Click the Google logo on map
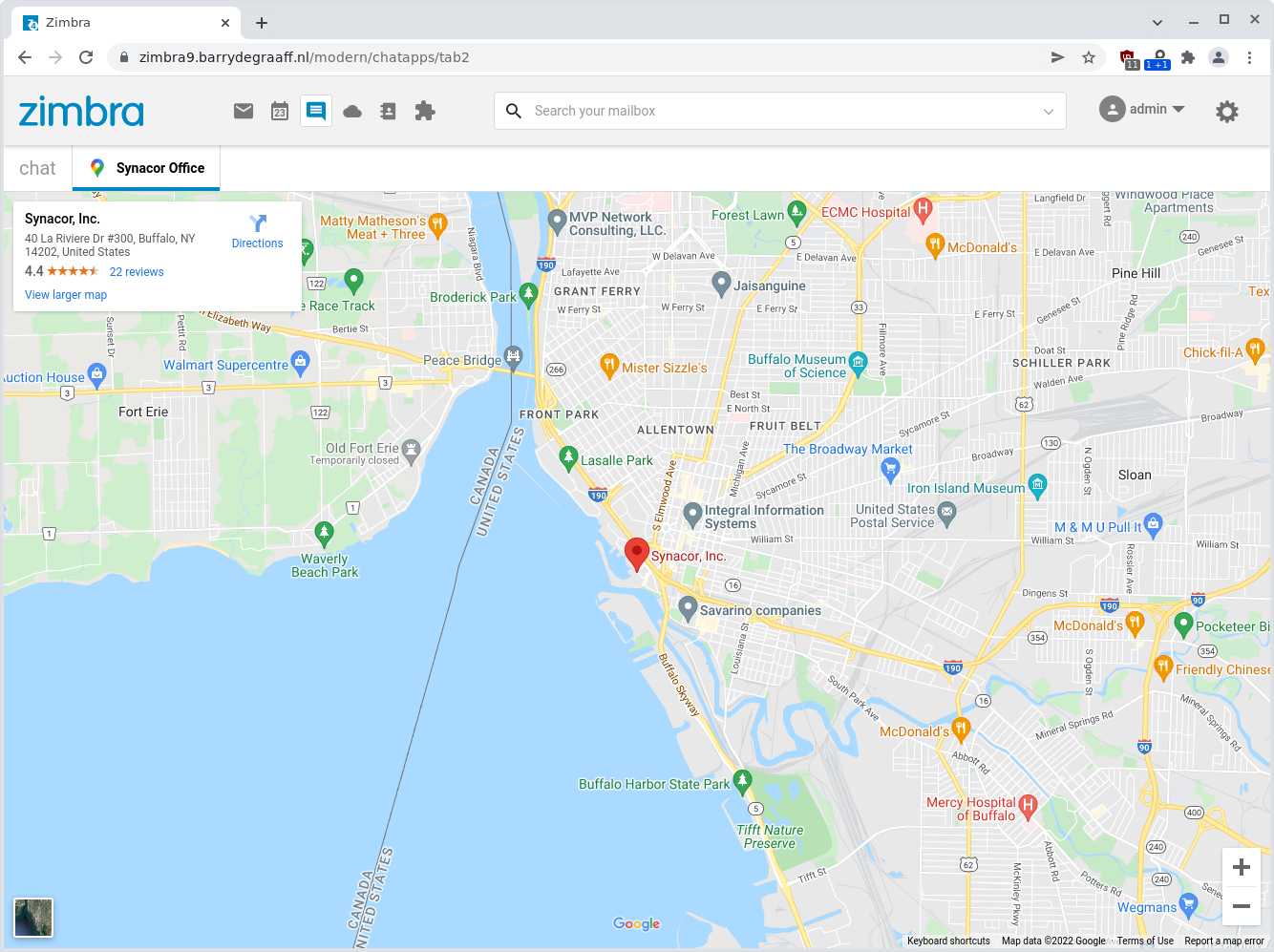The image size is (1274, 952). tap(637, 923)
